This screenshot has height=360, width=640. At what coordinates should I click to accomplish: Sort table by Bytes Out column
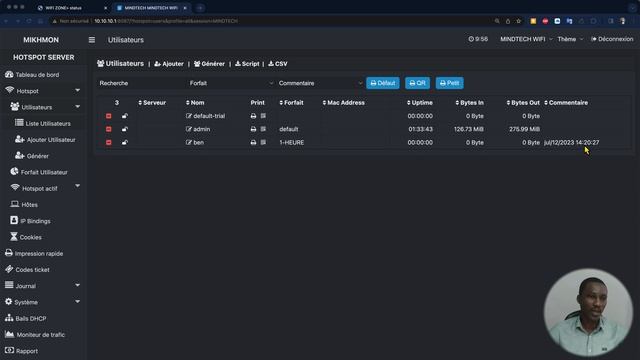pyautogui.click(x=523, y=103)
